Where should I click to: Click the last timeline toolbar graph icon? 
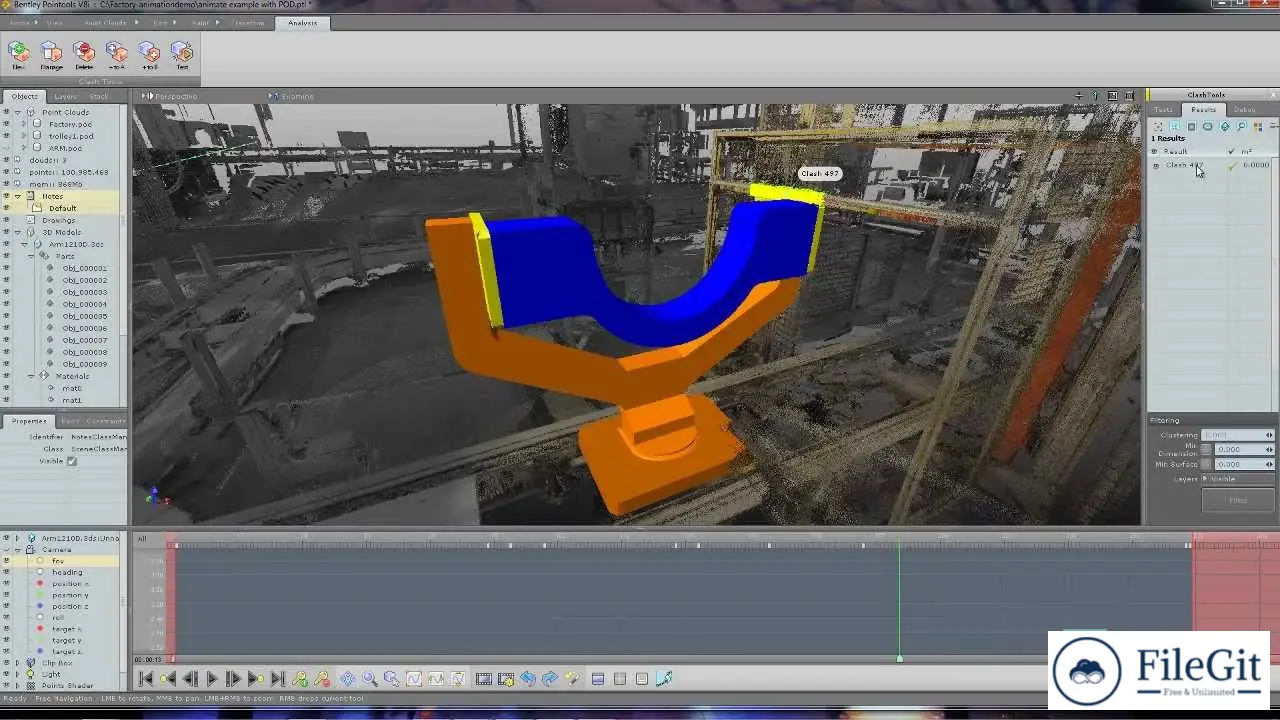(x=664, y=679)
